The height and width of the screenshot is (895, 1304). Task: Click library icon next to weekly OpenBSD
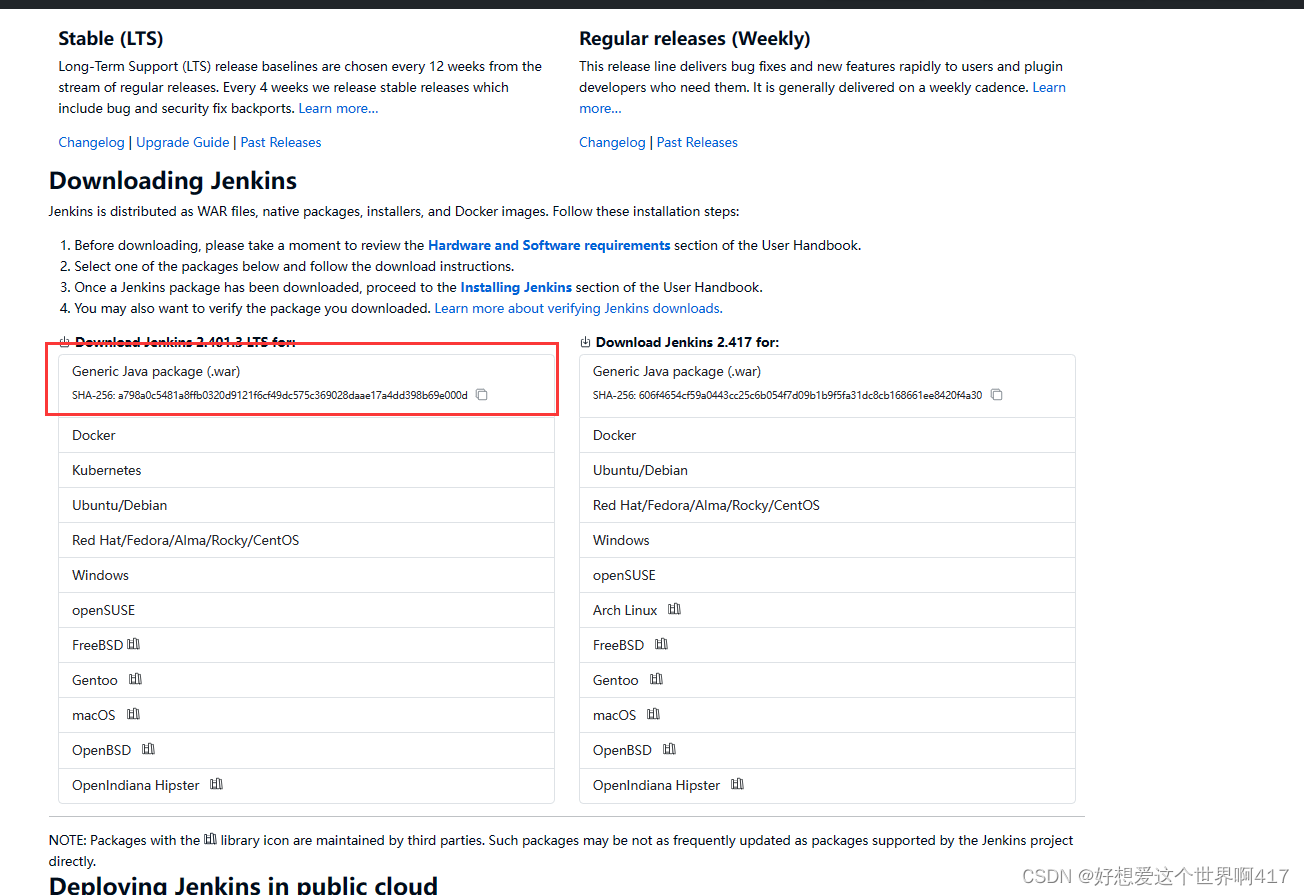(669, 749)
